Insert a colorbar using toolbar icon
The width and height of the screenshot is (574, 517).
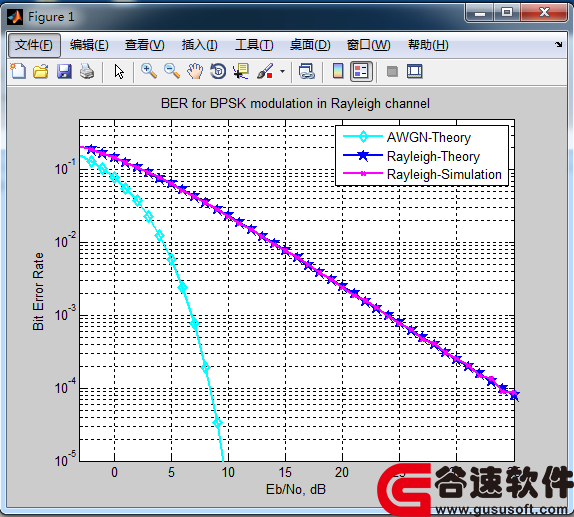coord(338,71)
